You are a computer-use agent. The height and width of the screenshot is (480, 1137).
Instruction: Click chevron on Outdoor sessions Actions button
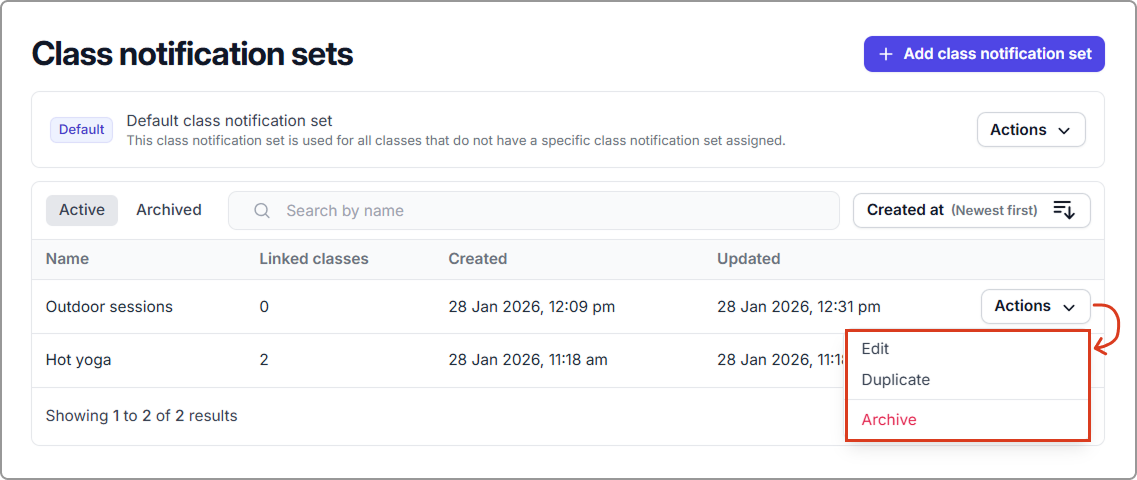point(1069,307)
